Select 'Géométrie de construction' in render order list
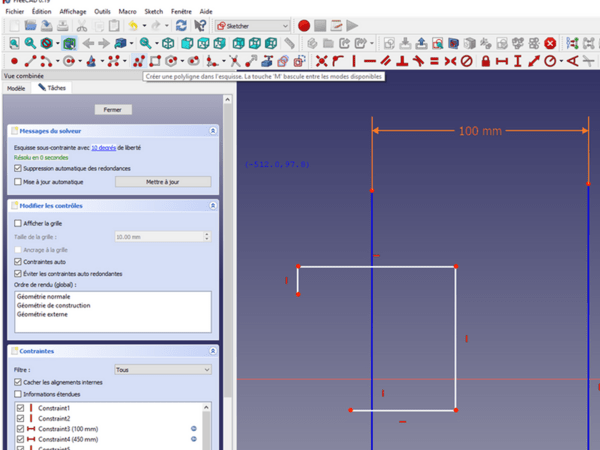This screenshot has width=600, height=450. (x=53, y=305)
